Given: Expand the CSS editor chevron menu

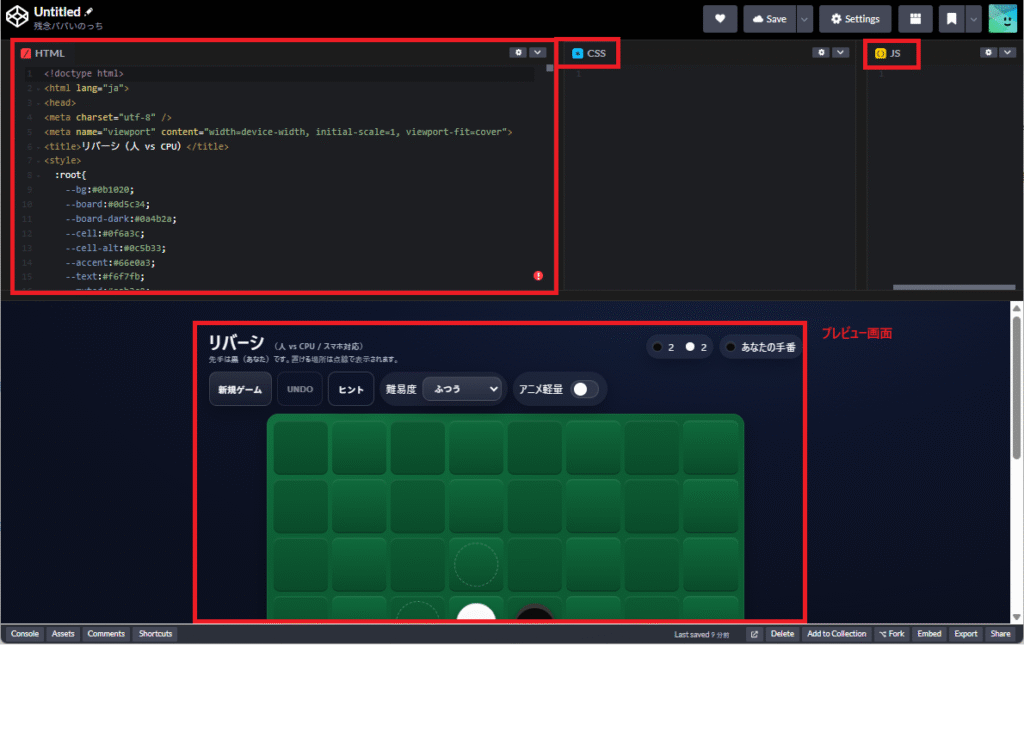Looking at the screenshot, I should 840,52.
